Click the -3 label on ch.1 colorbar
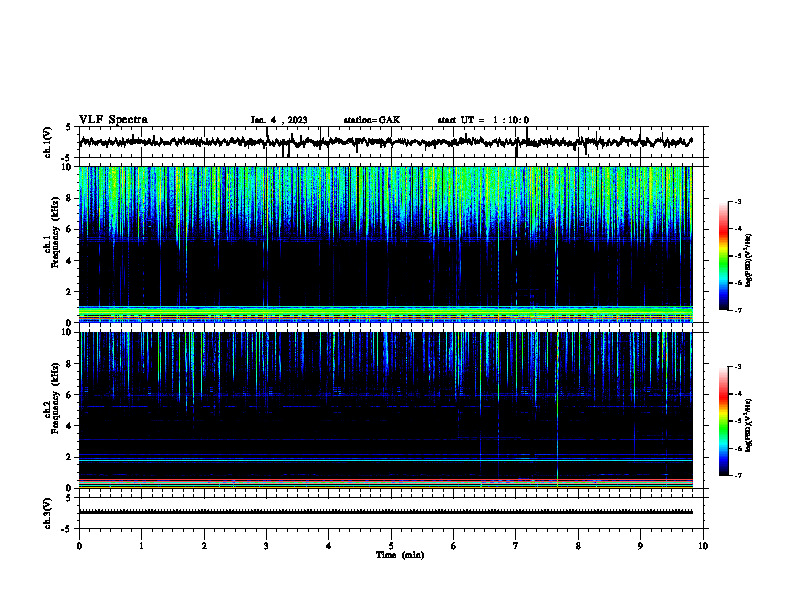Screen dimensions: 792x612 [738, 201]
